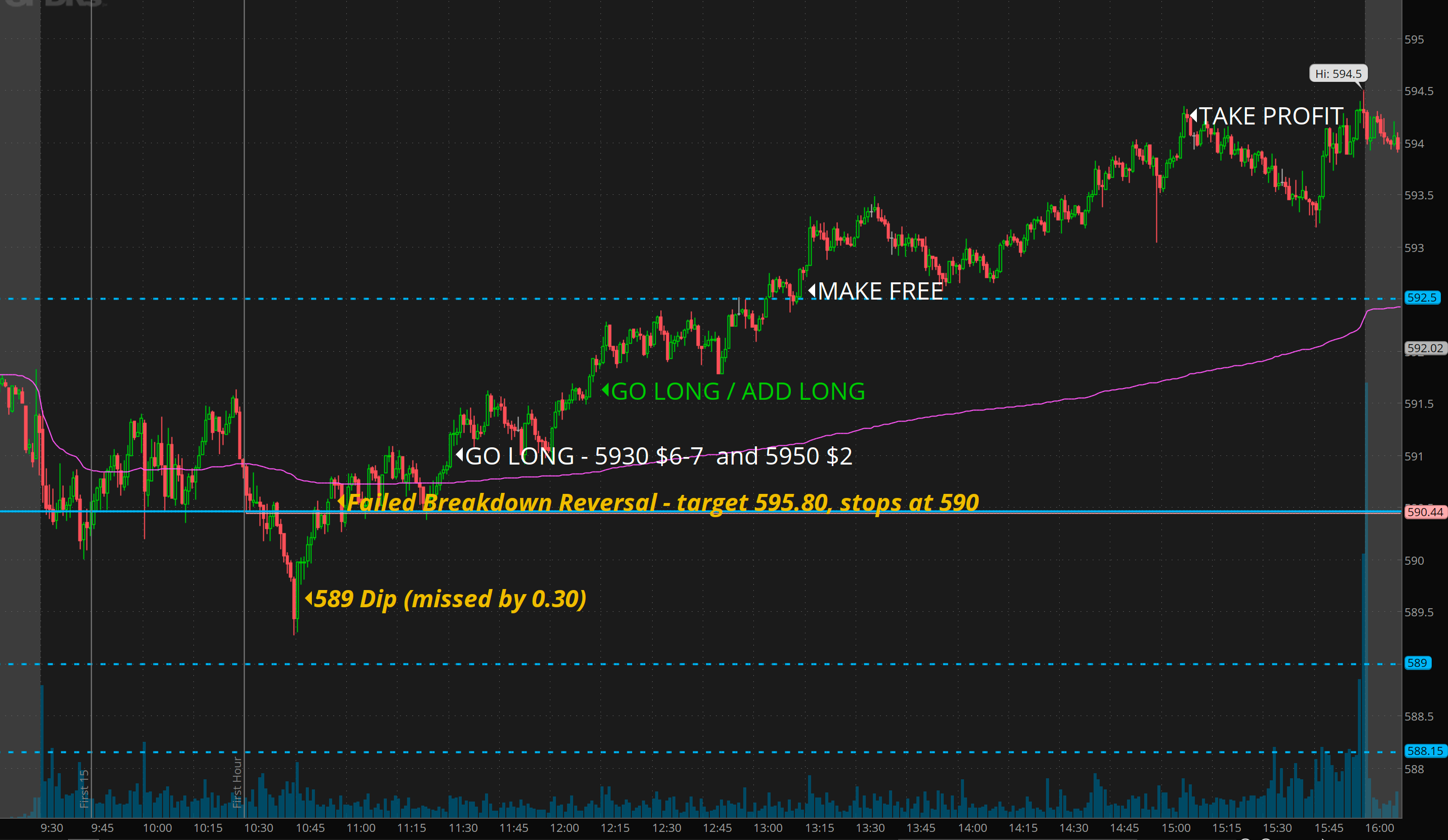Click the 12:00 time axis label
This screenshot has width=1448, height=840.
tap(564, 828)
